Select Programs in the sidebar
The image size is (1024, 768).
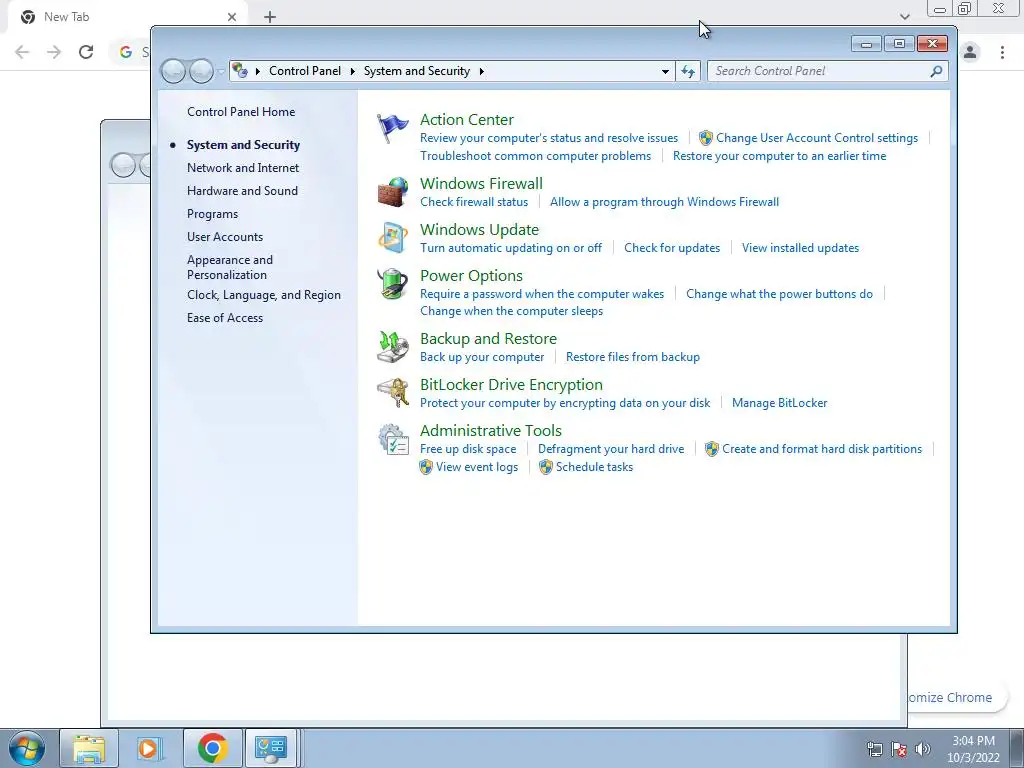pos(212,214)
